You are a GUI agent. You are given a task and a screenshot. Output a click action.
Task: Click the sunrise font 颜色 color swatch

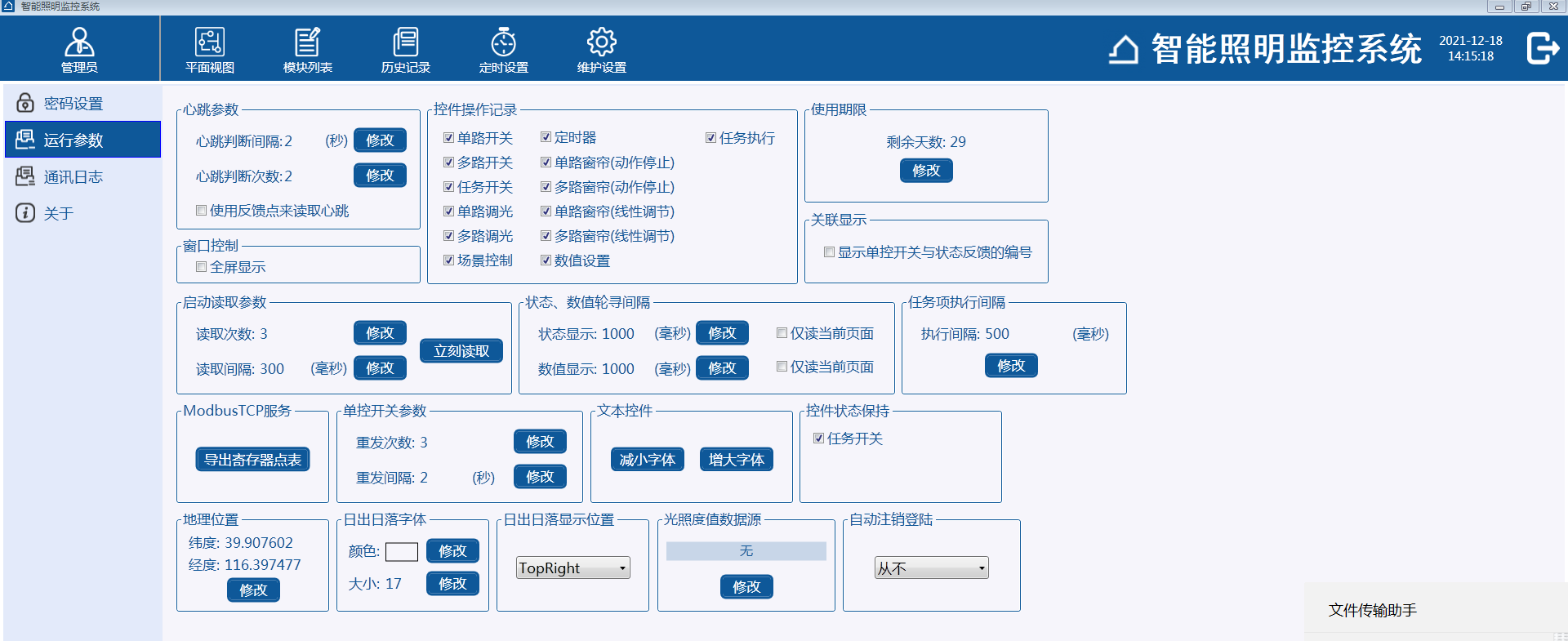point(402,552)
